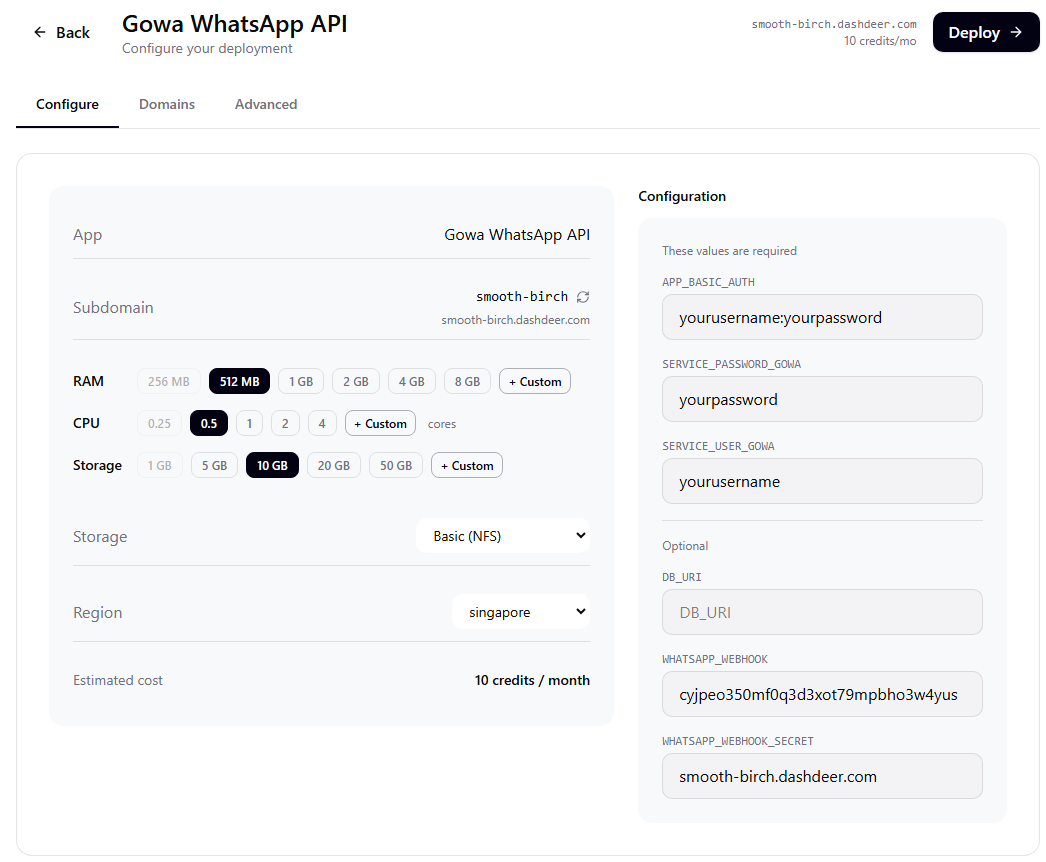The height and width of the screenshot is (862, 1046).
Task: Choose 2 GB RAM
Action: tap(356, 382)
